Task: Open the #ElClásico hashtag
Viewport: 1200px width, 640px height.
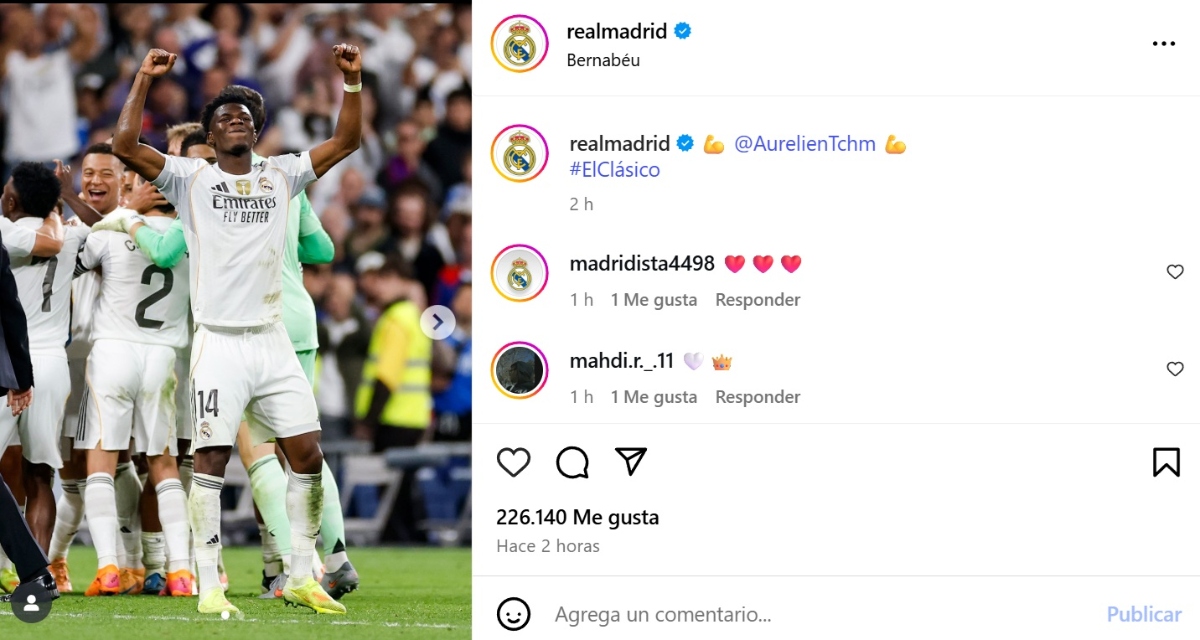Action: click(615, 170)
